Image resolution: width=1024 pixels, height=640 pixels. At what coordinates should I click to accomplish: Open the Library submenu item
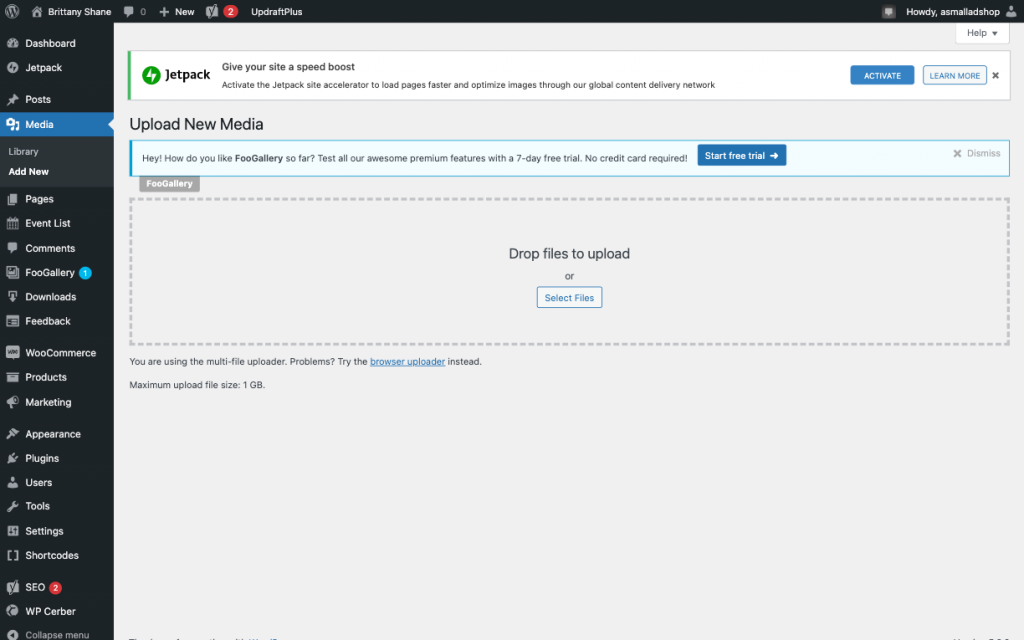point(24,152)
